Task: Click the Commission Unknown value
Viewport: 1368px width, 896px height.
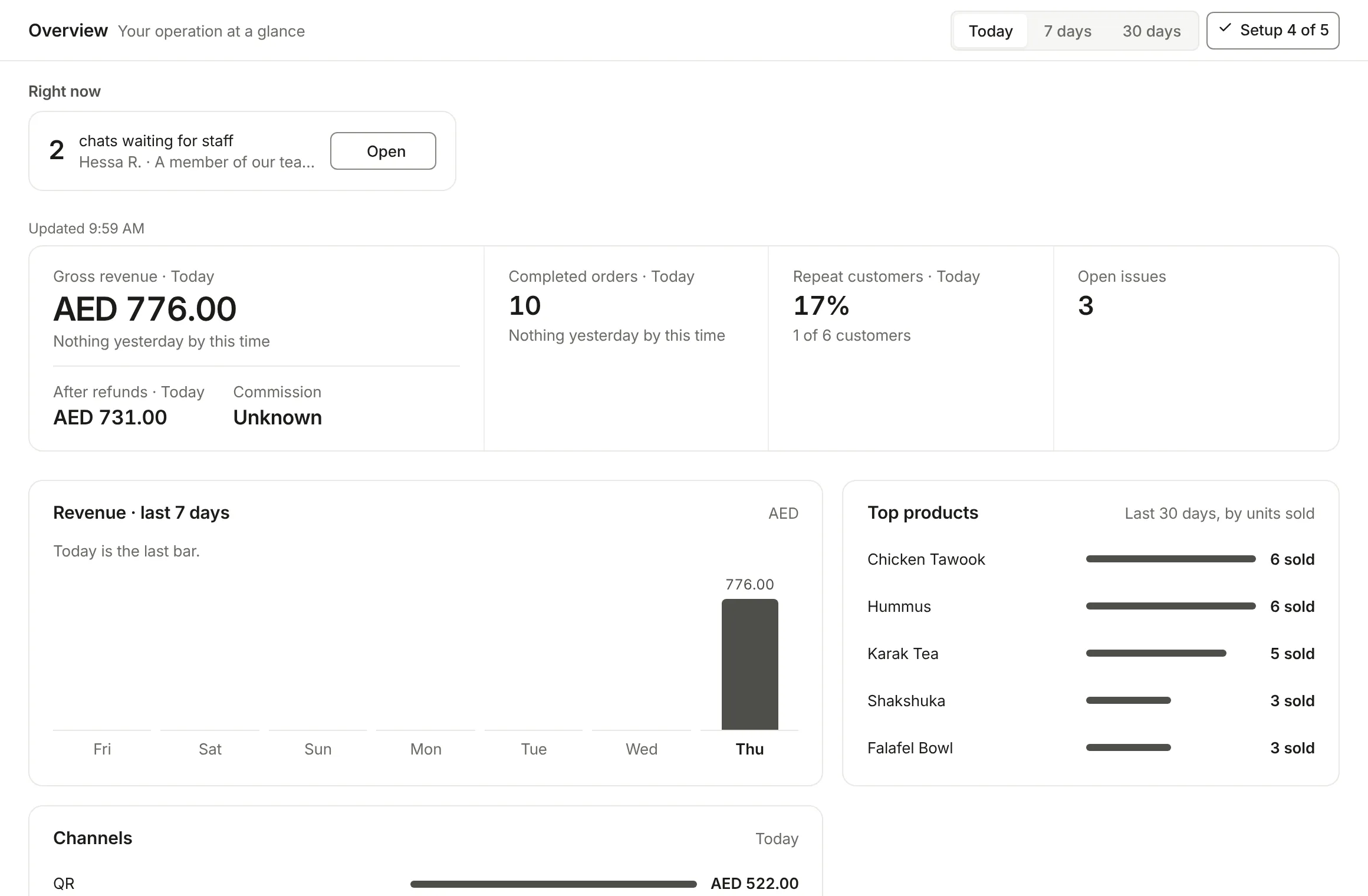Action: coord(277,417)
